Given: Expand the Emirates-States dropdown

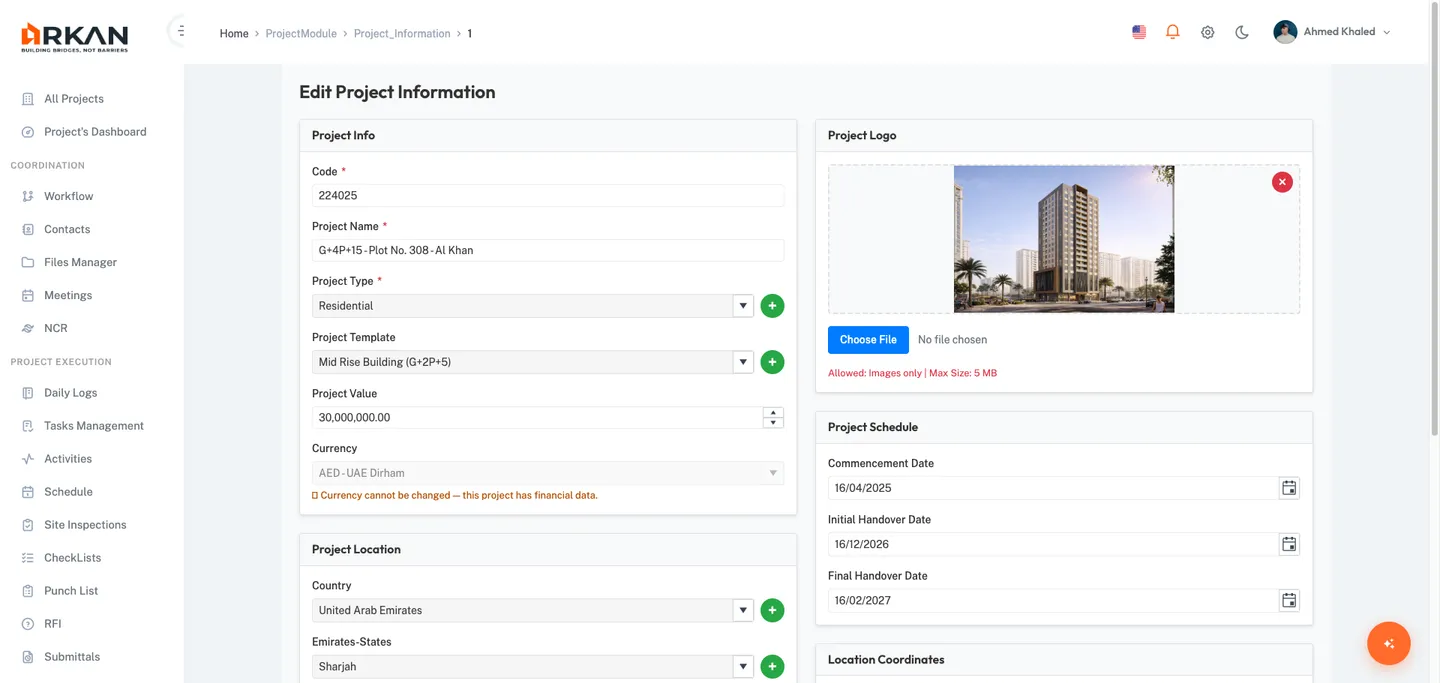Looking at the screenshot, I should click(742, 667).
